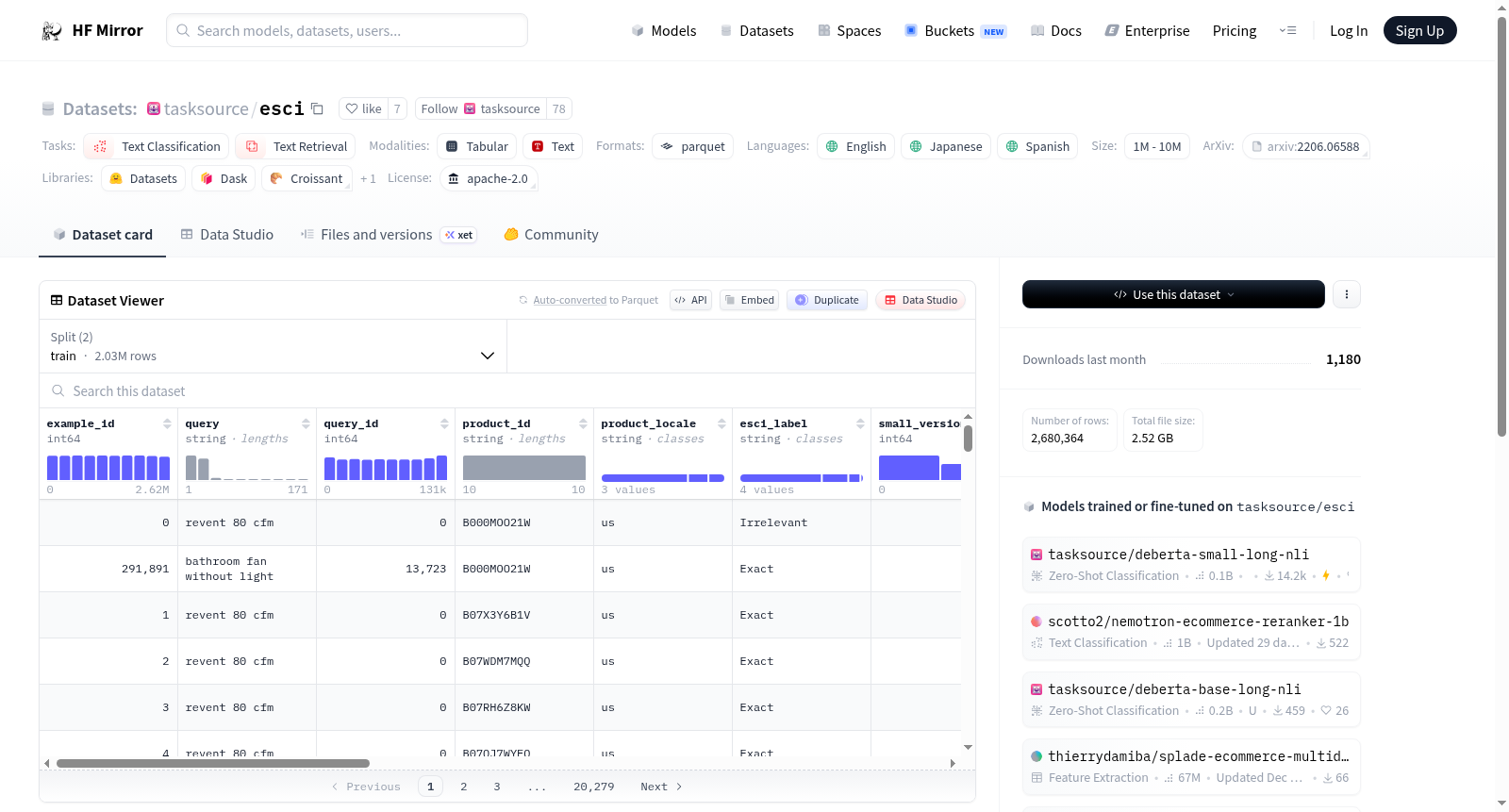Open Docs in the navigation
The image size is (1509, 812).
[x=1056, y=31]
